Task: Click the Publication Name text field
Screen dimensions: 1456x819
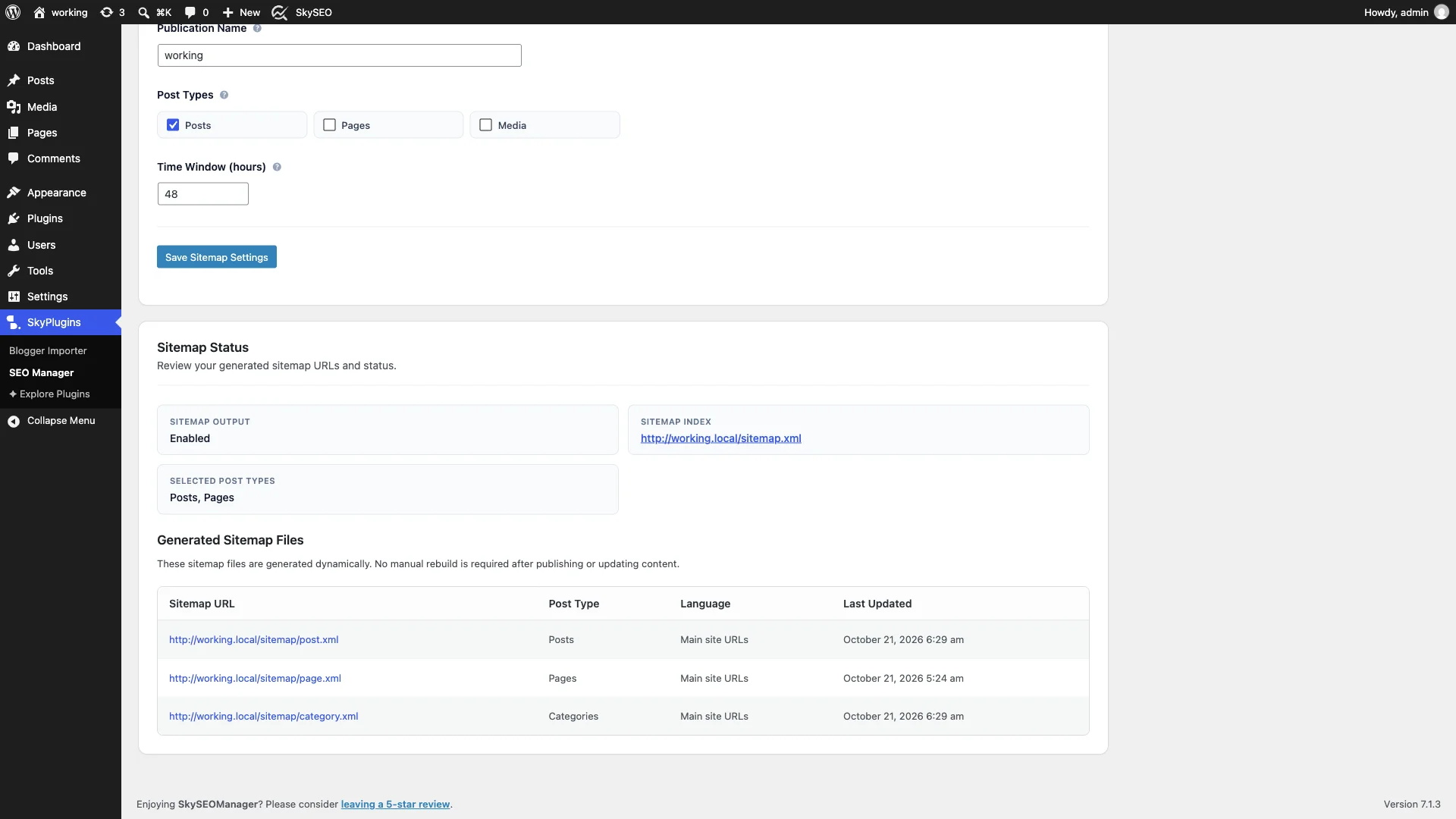Action: tap(340, 55)
